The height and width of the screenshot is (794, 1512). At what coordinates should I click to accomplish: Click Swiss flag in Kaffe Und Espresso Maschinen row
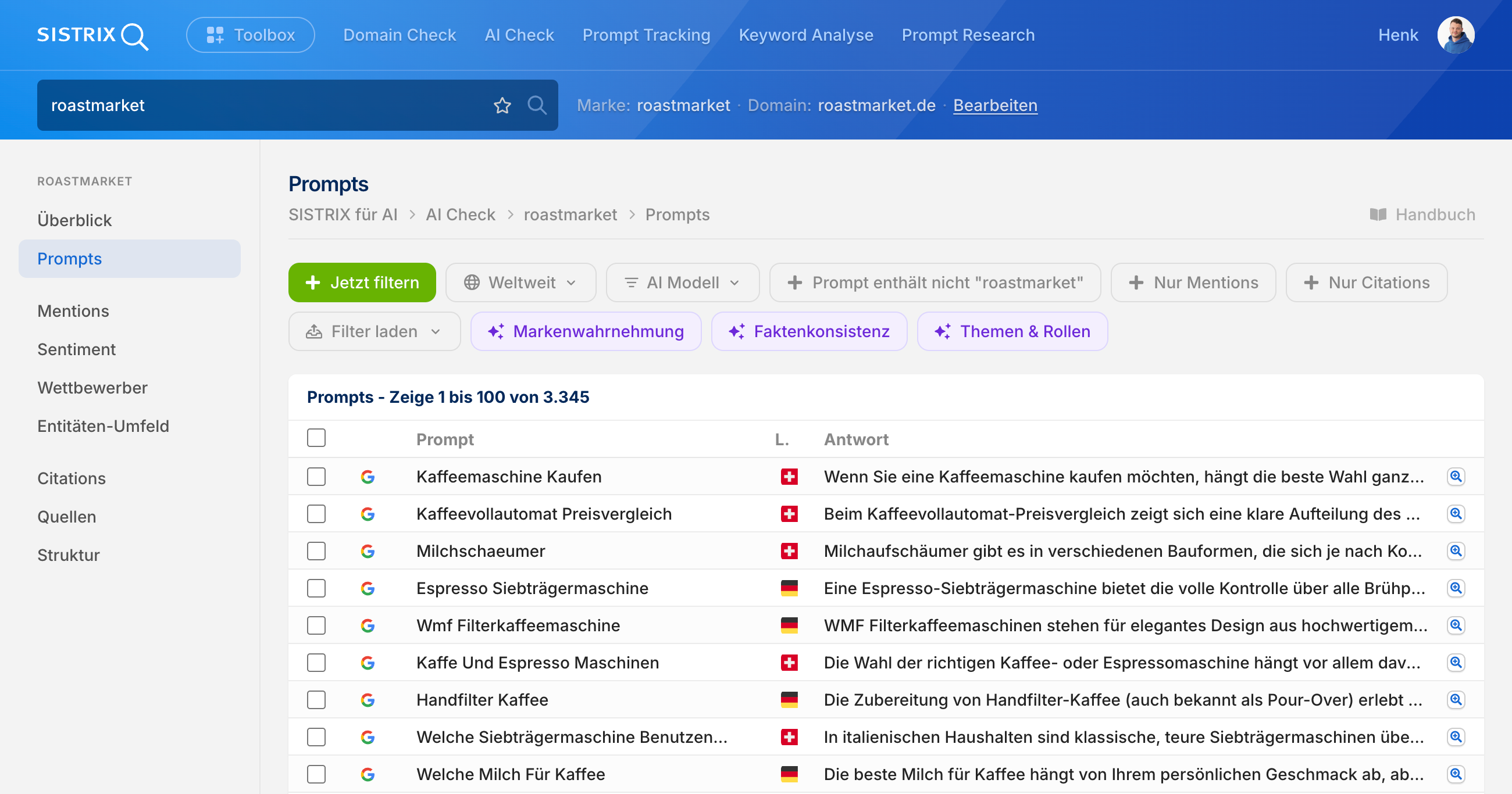tap(789, 663)
